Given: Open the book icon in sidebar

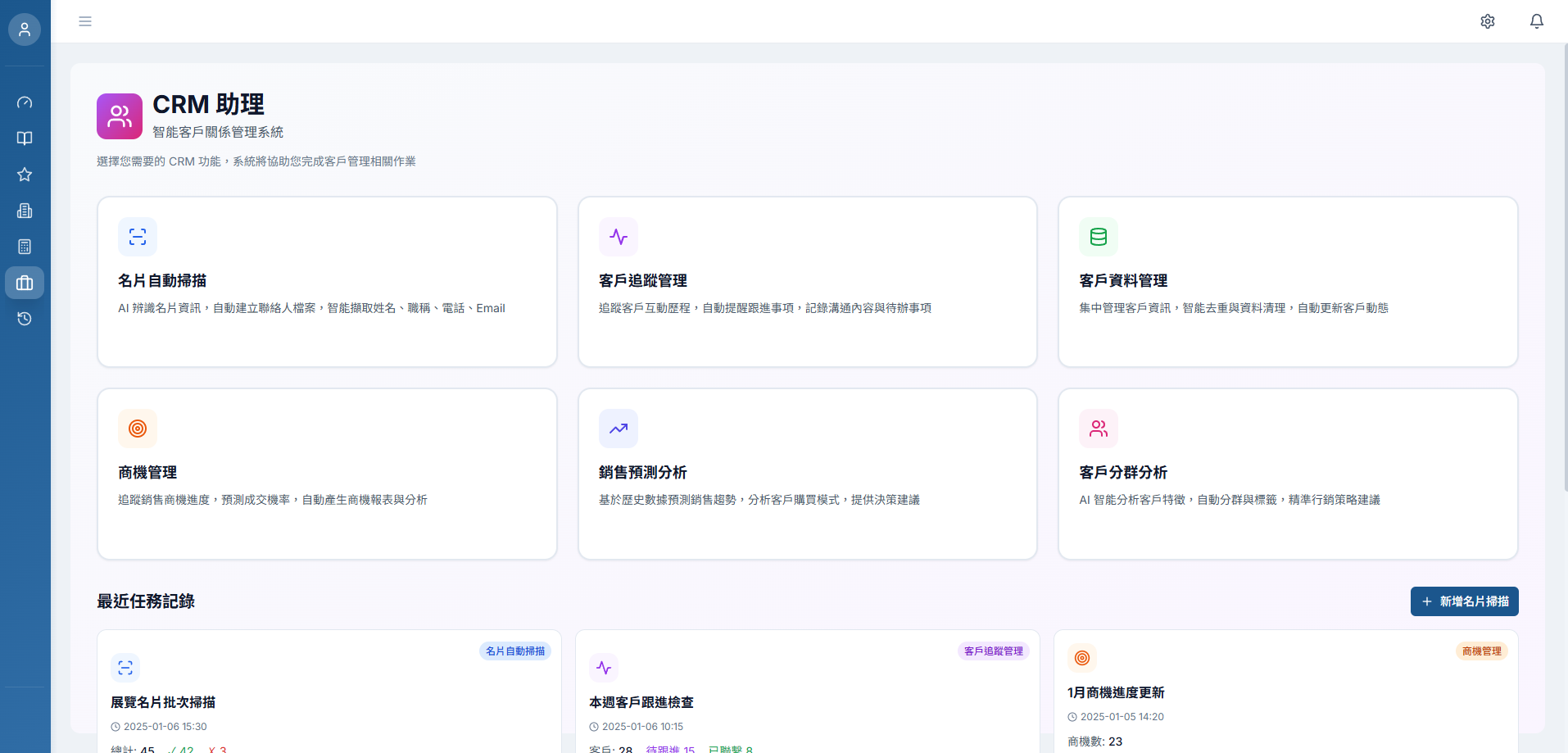Looking at the screenshot, I should (25, 138).
